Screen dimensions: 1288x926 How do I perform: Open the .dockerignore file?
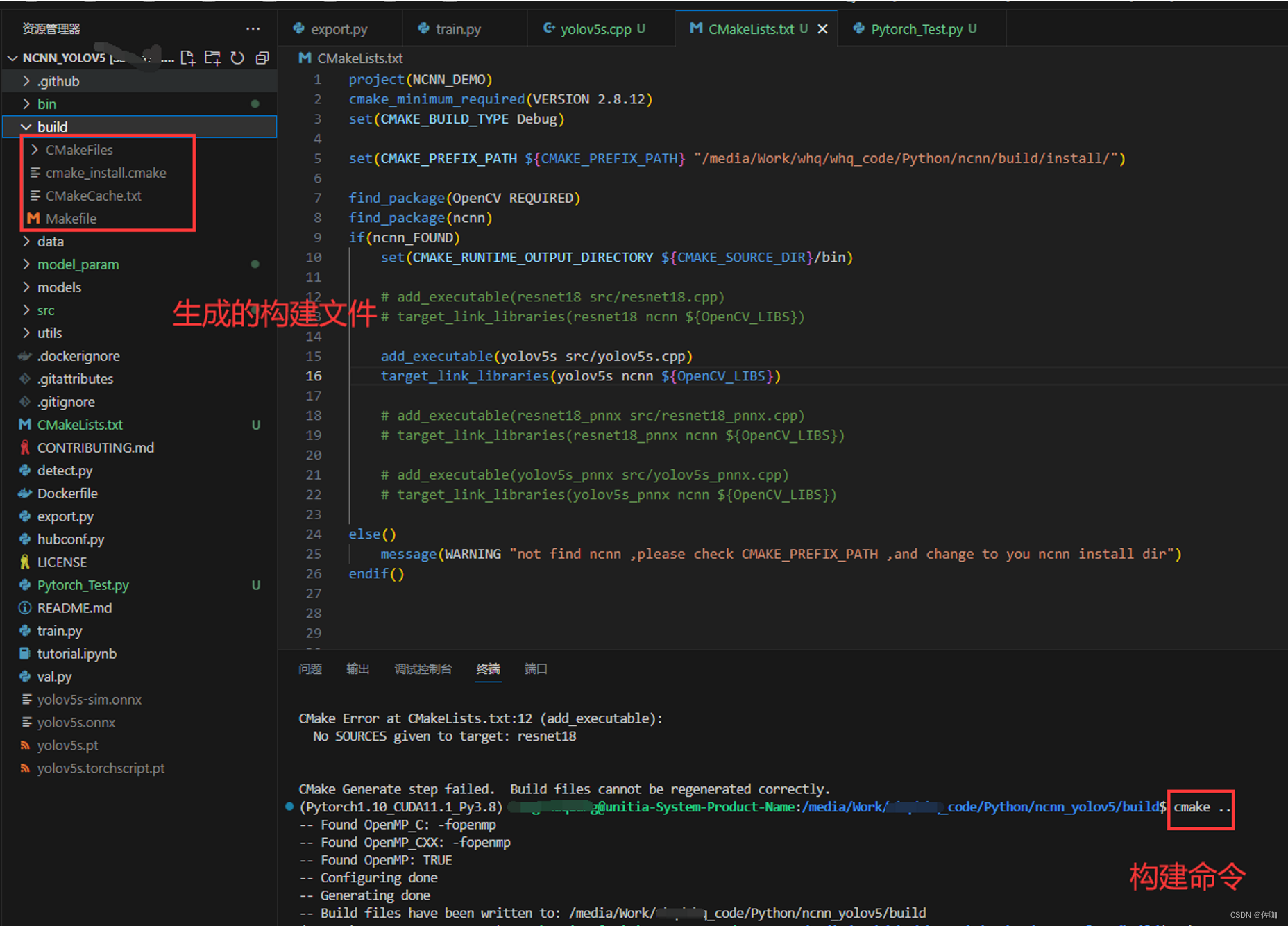(139, 356)
